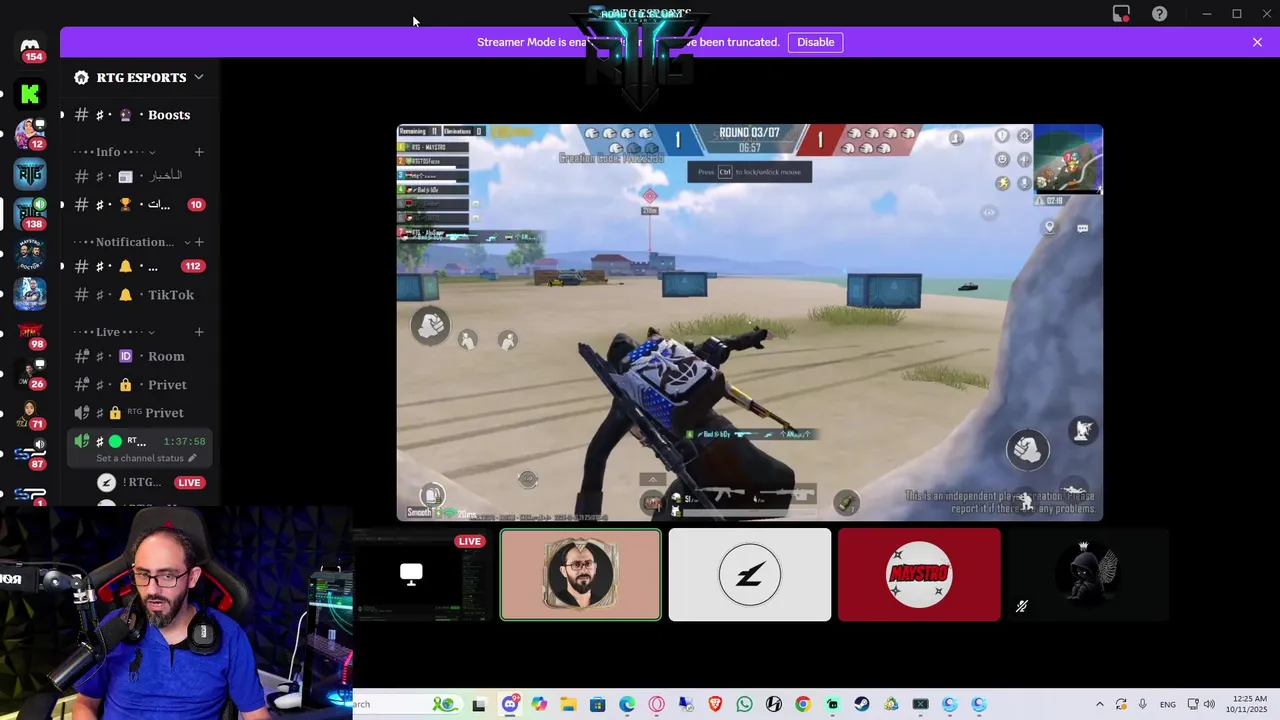Screen dimensions: 1280x720
Task: Open Microsoft Store from the taskbar
Action: pyautogui.click(x=597, y=705)
